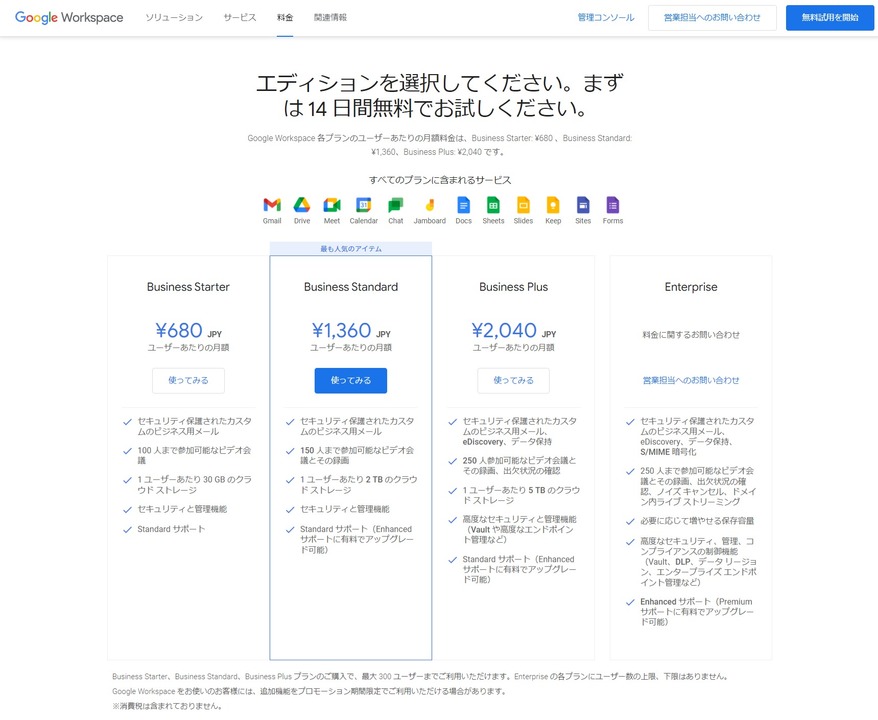Open the ソリューション menu
878x720 pixels.
[x=174, y=17]
